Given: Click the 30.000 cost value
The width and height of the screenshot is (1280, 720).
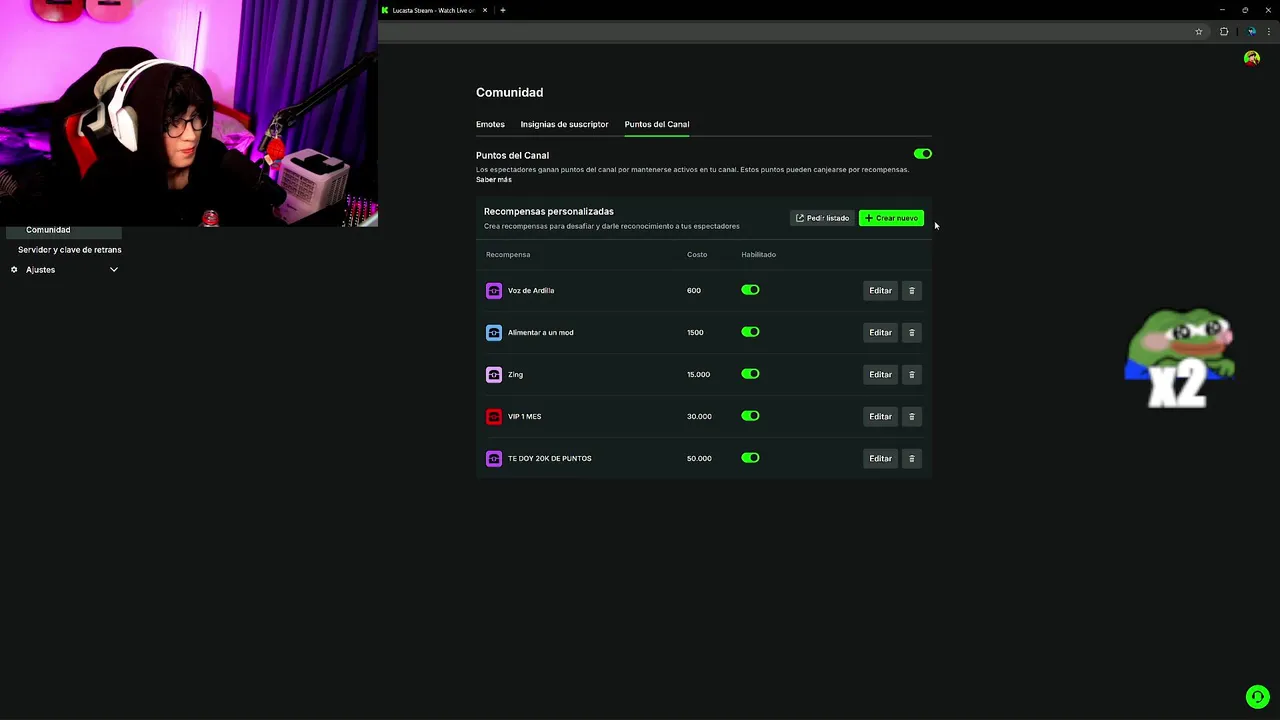Looking at the screenshot, I should [x=699, y=417].
